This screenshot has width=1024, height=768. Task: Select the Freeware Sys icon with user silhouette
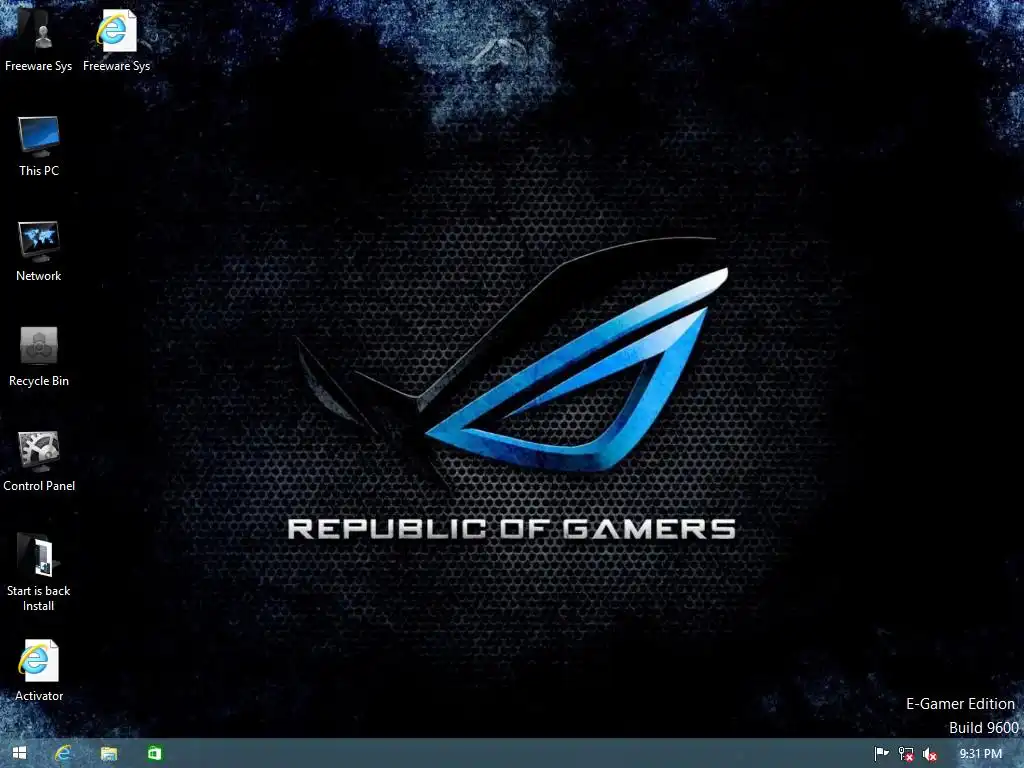(39, 40)
